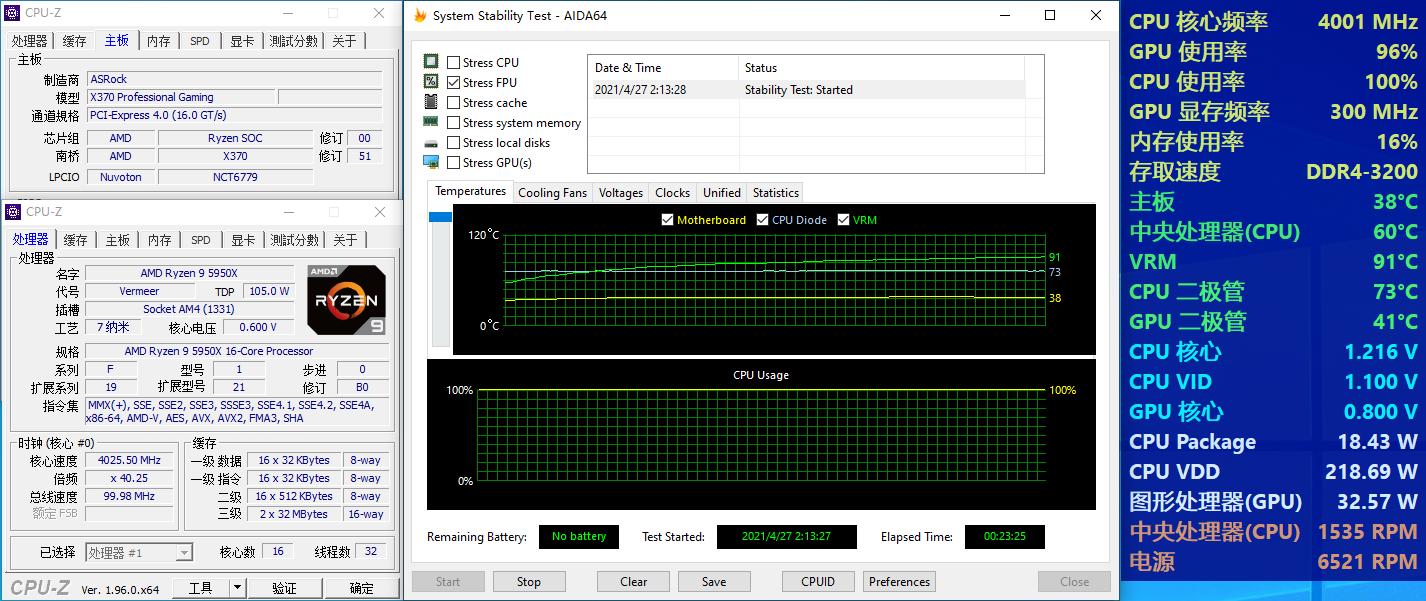Open the SPD tab in the lower CPU-Z window
Image resolution: width=1426 pixels, height=601 pixels.
[x=201, y=240]
